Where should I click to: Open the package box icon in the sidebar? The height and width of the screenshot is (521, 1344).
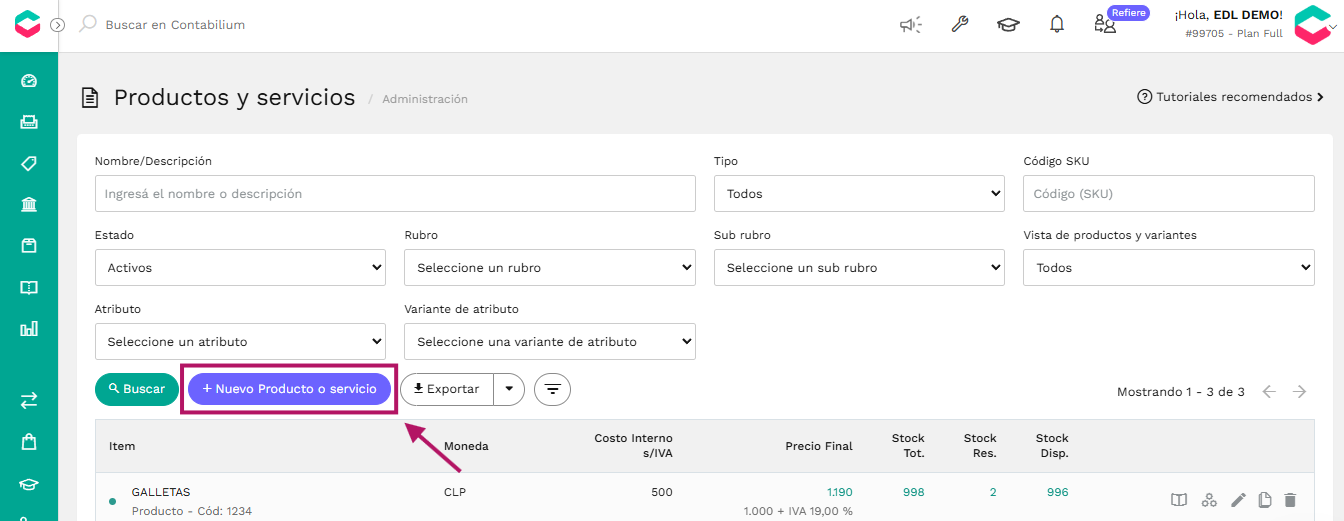29,246
